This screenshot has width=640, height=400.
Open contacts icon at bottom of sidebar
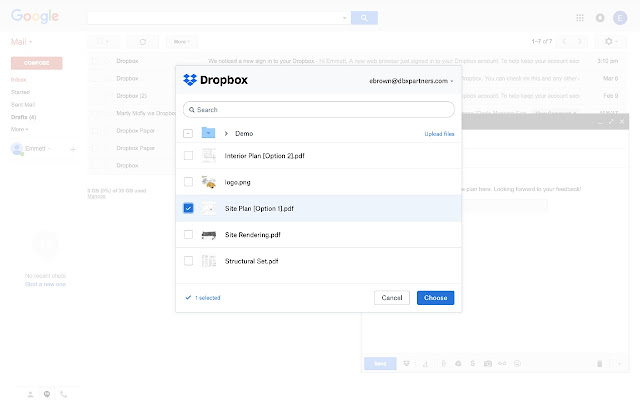[x=31, y=394]
